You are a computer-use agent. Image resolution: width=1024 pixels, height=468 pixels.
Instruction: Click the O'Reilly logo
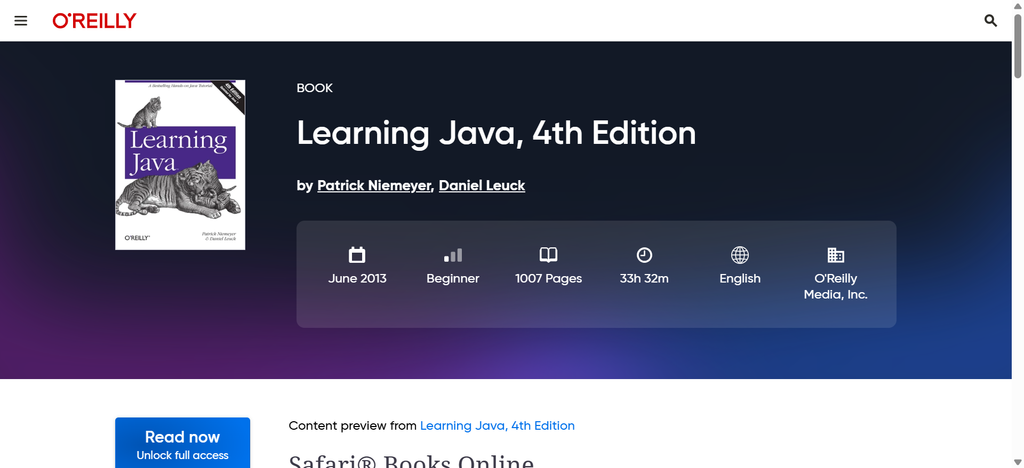click(x=95, y=21)
